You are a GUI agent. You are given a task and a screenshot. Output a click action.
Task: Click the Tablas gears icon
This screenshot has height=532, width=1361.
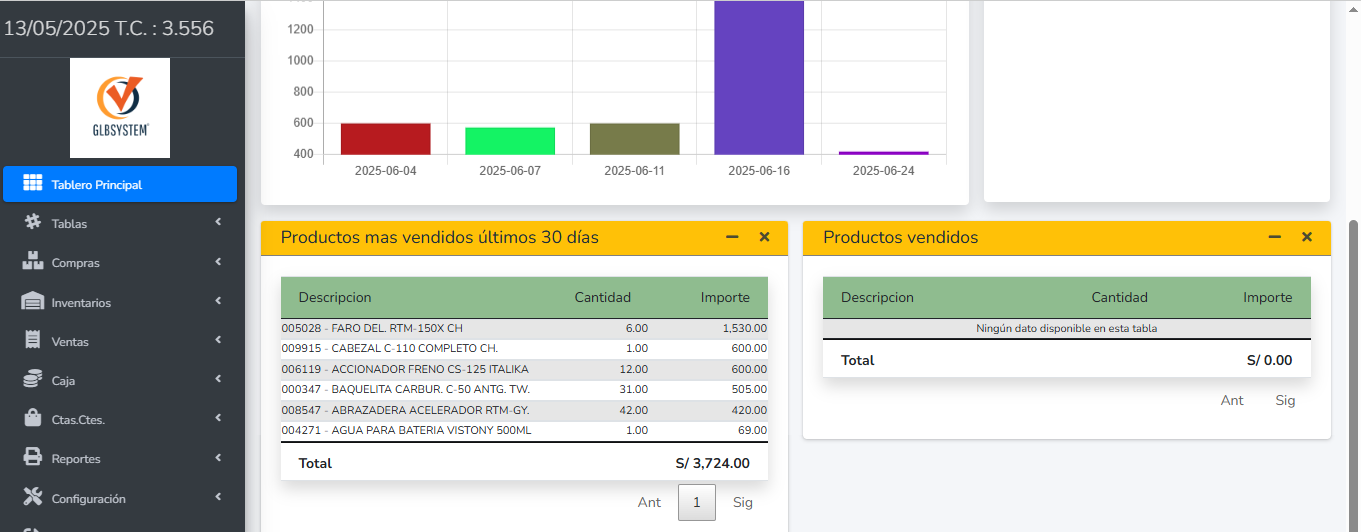[32, 223]
